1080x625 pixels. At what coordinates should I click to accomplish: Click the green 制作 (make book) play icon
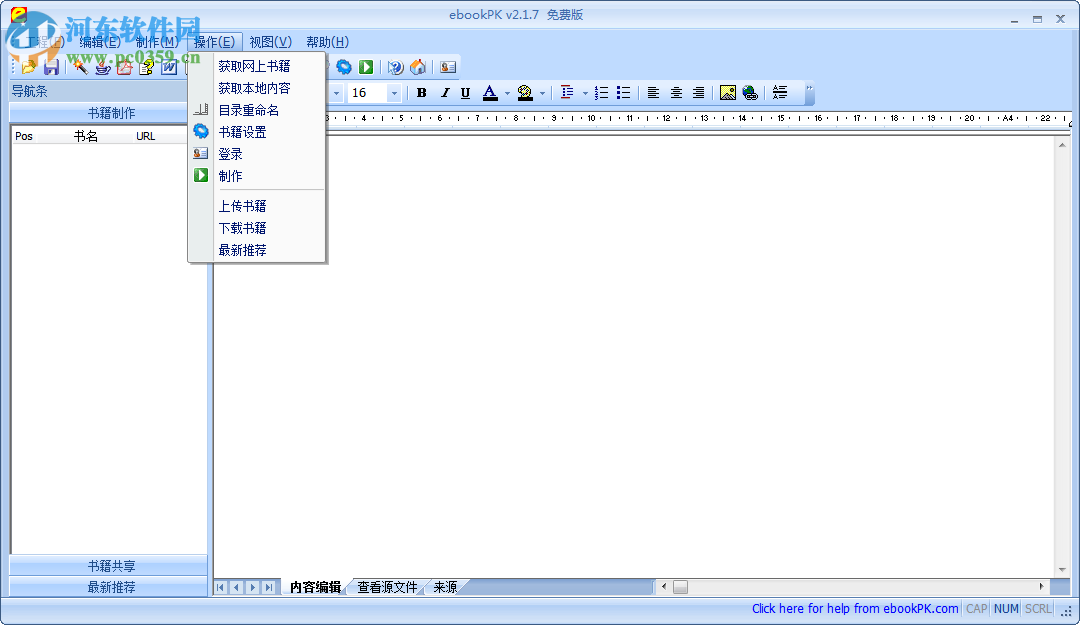[367, 67]
